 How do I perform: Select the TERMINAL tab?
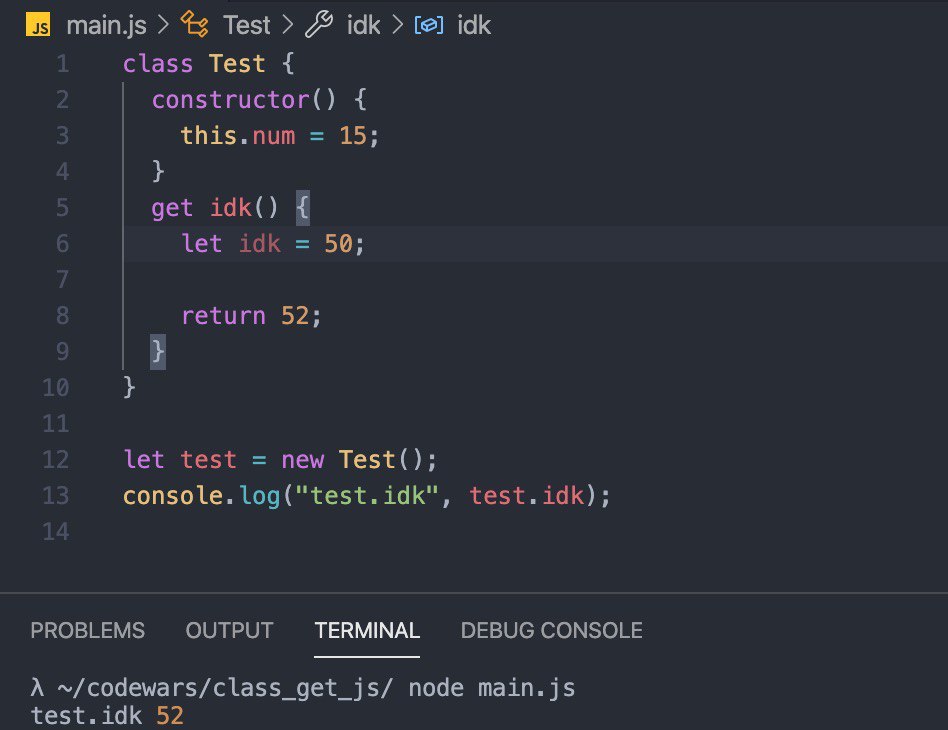point(367,630)
